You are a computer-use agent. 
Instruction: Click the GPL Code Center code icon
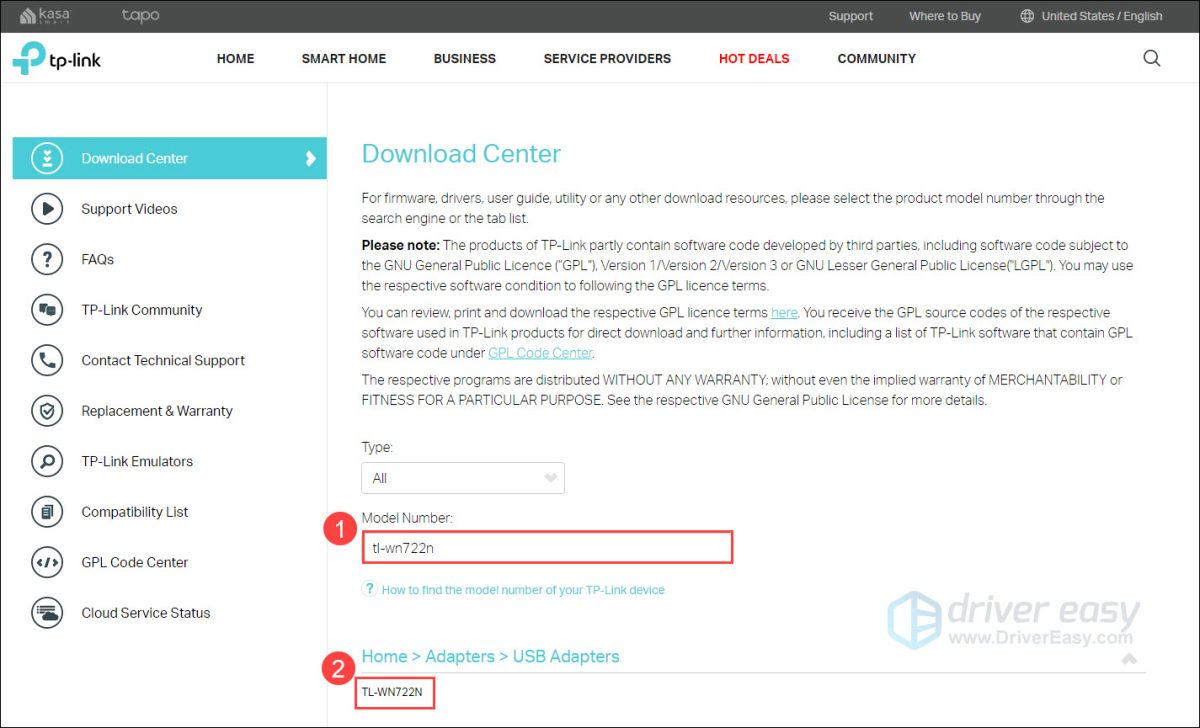point(47,562)
